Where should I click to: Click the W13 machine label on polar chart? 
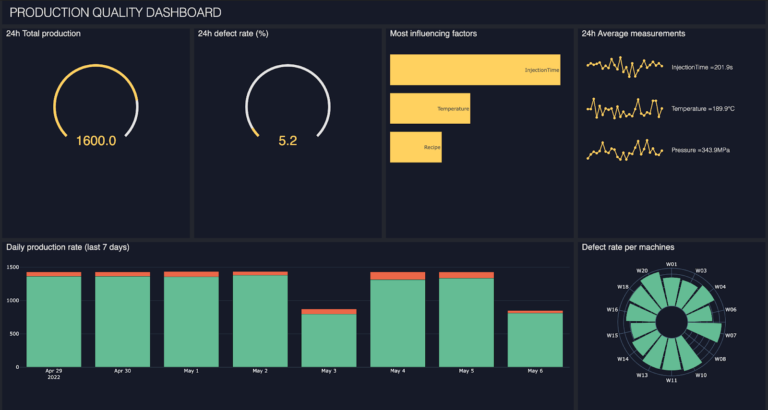tap(642, 375)
